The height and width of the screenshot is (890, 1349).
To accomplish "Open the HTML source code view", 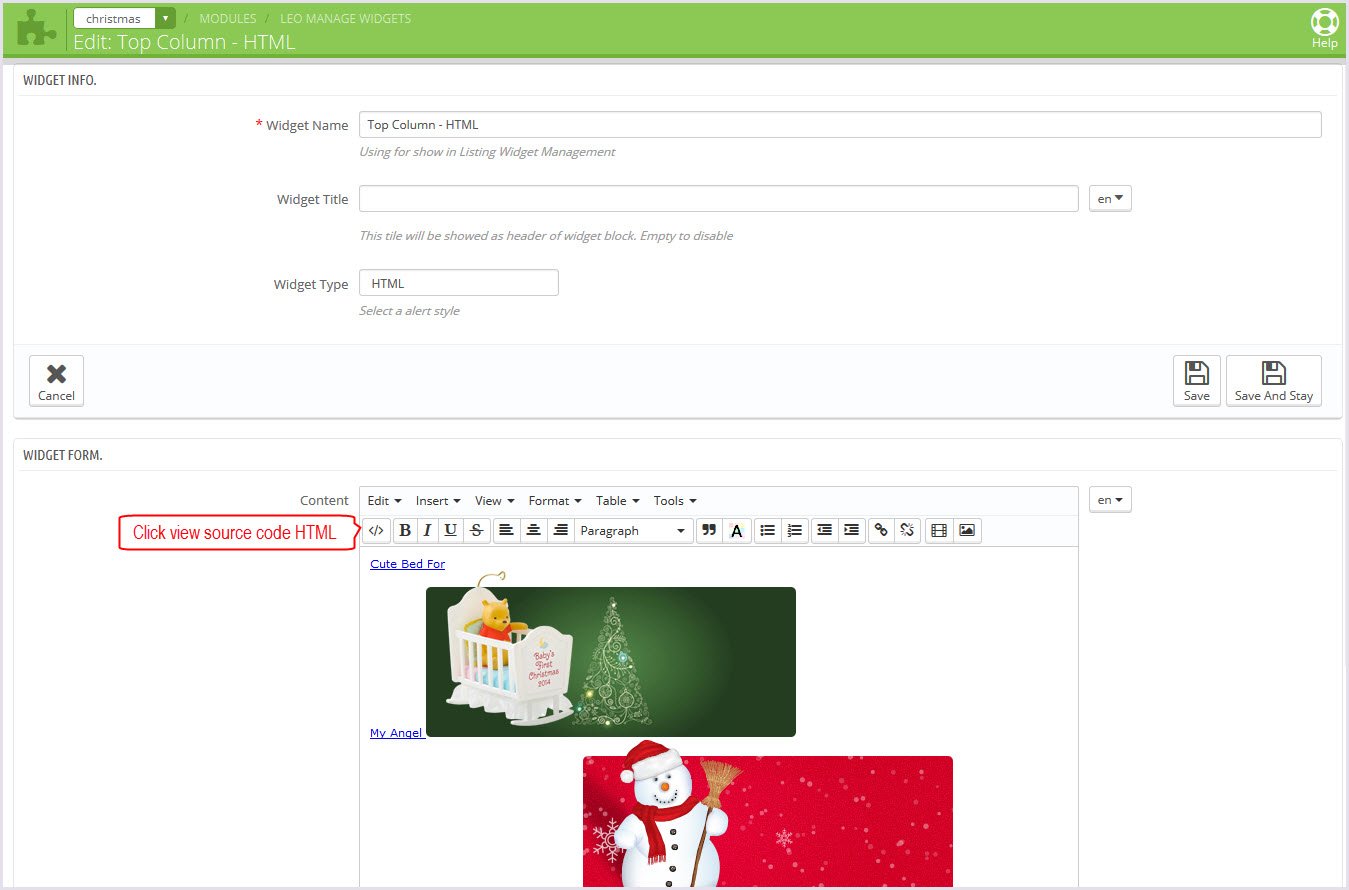I will pos(376,531).
